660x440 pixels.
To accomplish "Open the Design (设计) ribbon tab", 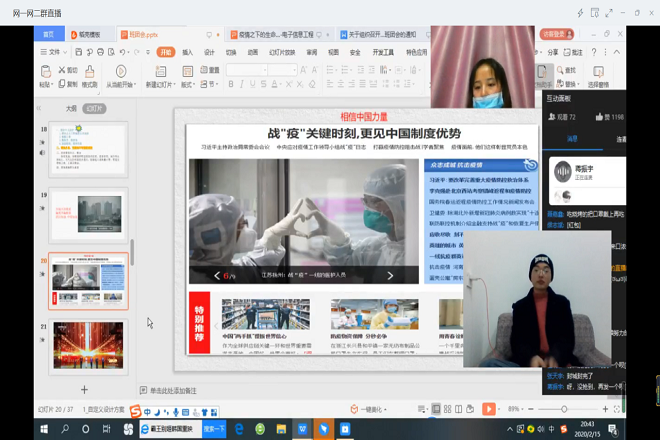I will (x=209, y=52).
